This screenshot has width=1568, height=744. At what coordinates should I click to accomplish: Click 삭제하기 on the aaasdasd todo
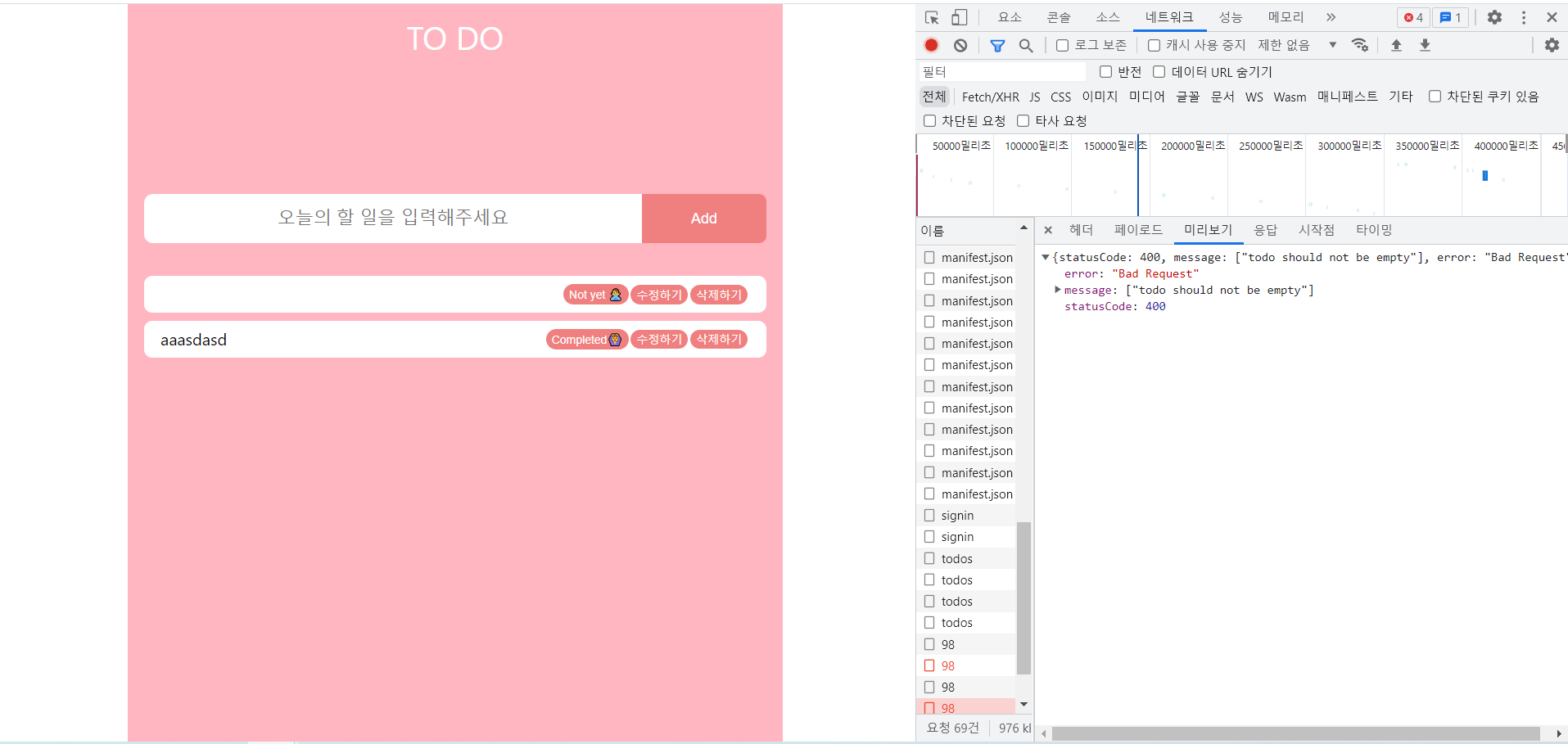(719, 339)
